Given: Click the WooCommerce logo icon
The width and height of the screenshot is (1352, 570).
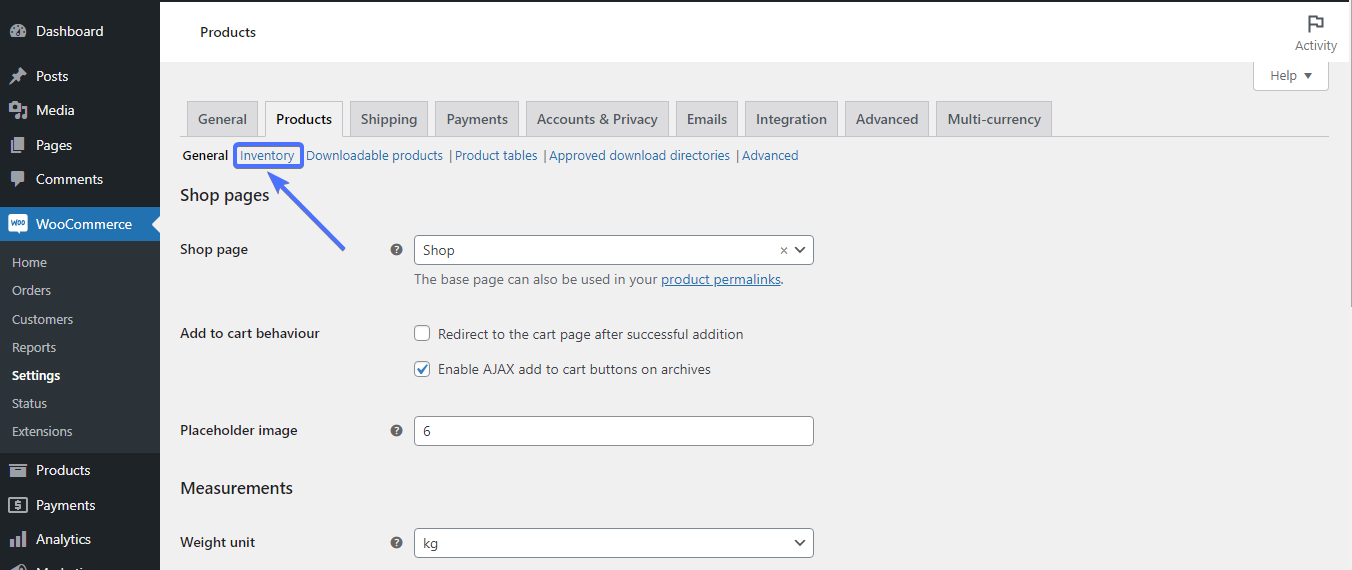Looking at the screenshot, I should click(18, 224).
